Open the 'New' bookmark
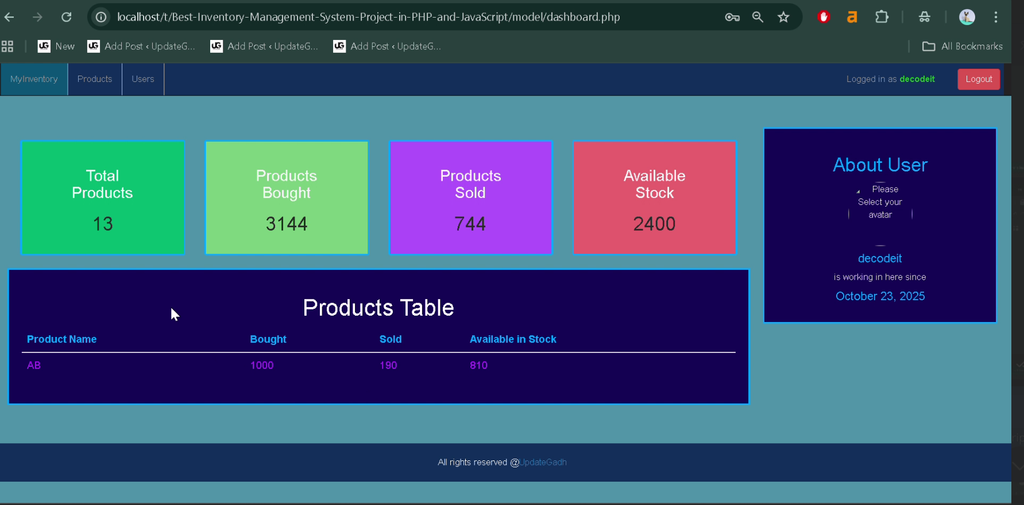The height and width of the screenshot is (505, 1024). pyautogui.click(x=56, y=46)
